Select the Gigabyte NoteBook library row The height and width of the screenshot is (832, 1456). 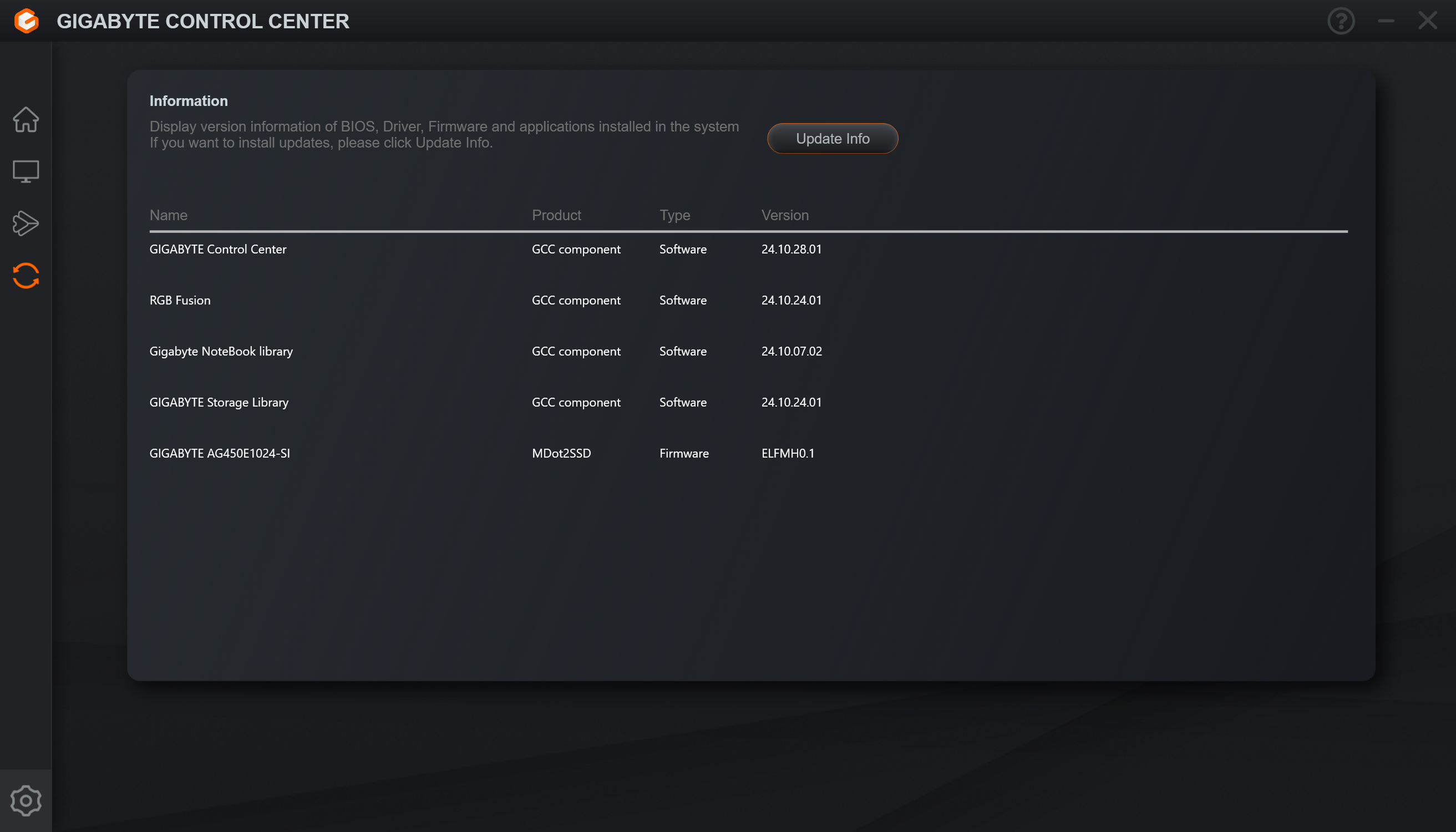(221, 352)
